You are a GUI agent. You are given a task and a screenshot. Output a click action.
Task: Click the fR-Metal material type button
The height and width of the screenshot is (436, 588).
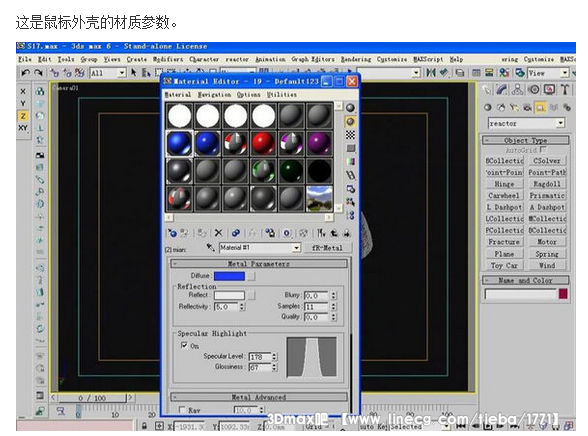327,247
